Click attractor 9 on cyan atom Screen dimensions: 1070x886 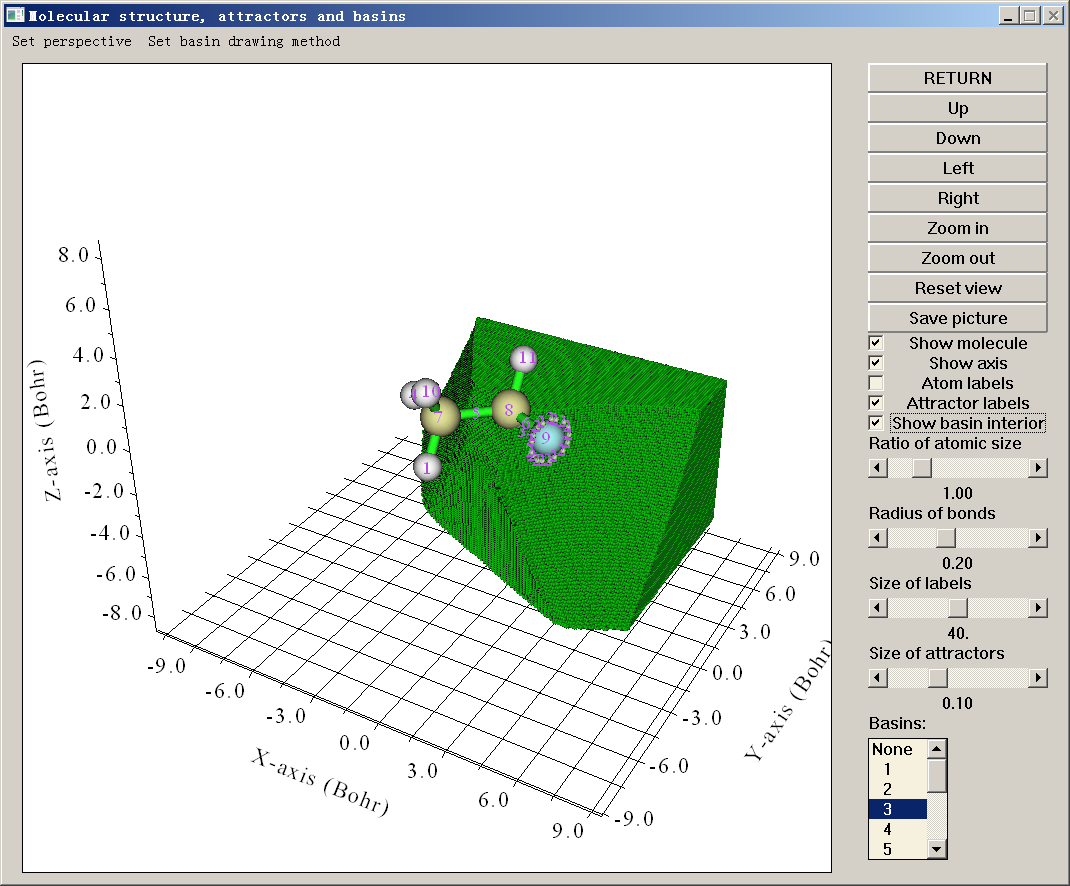[546, 438]
